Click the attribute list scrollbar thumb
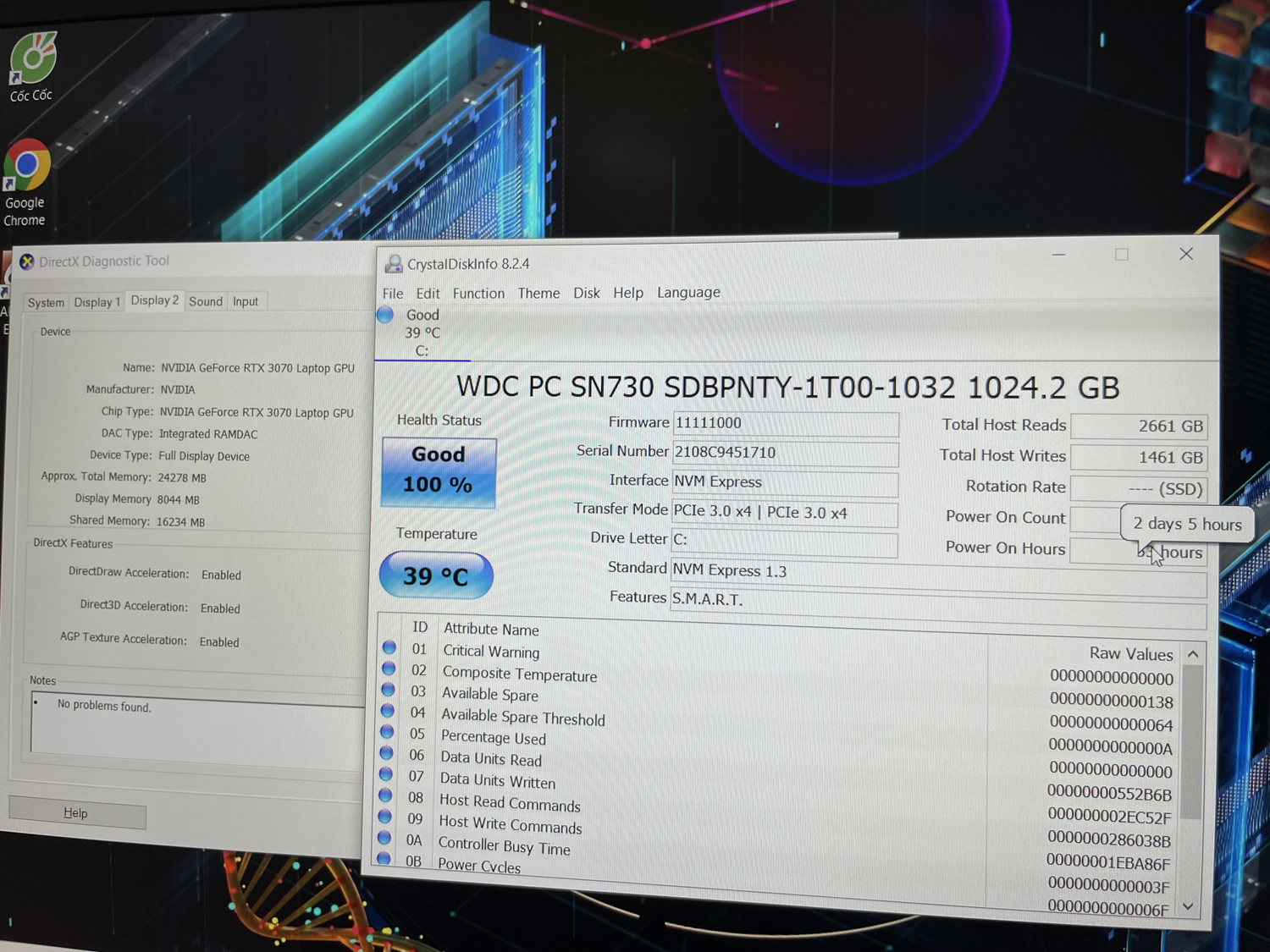Screen dimensions: 1270x952 (x=1192, y=742)
